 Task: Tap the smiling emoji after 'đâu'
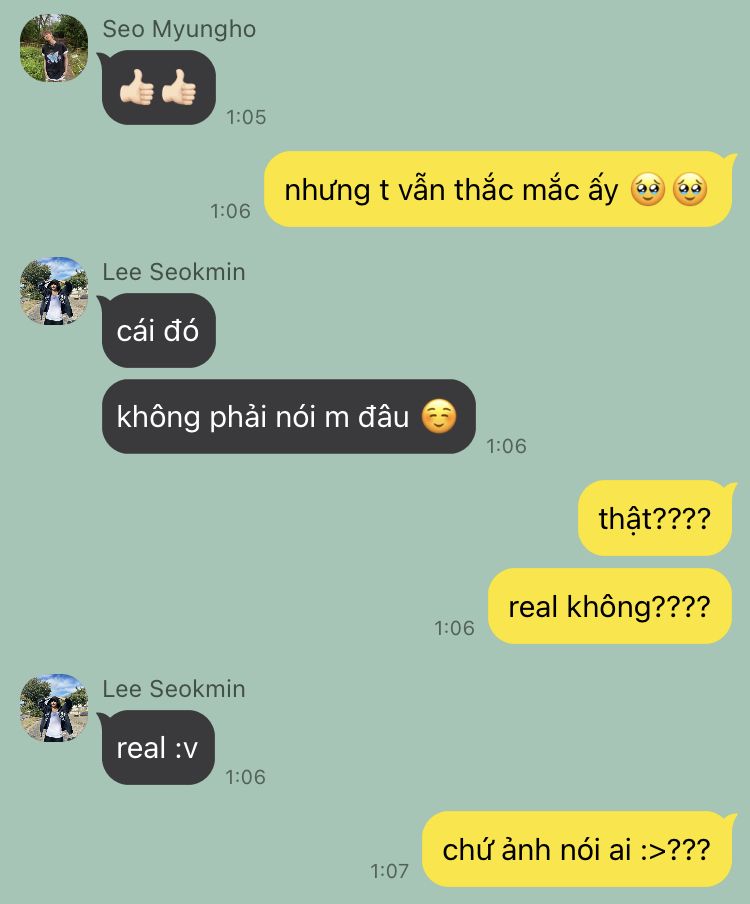pyautogui.click(x=439, y=416)
